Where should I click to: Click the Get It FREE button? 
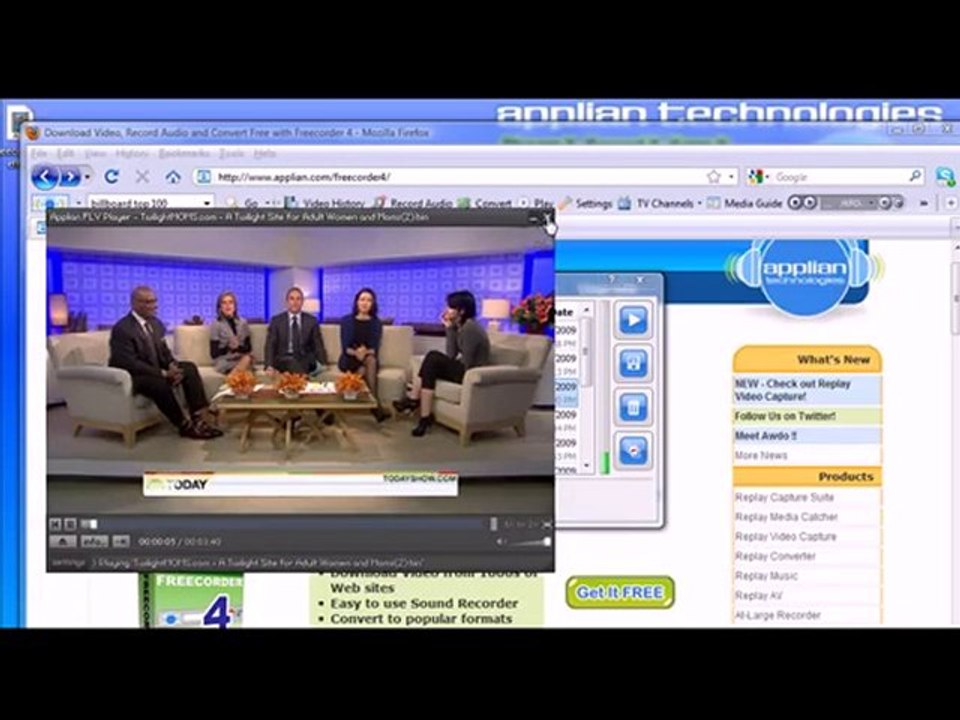point(620,592)
